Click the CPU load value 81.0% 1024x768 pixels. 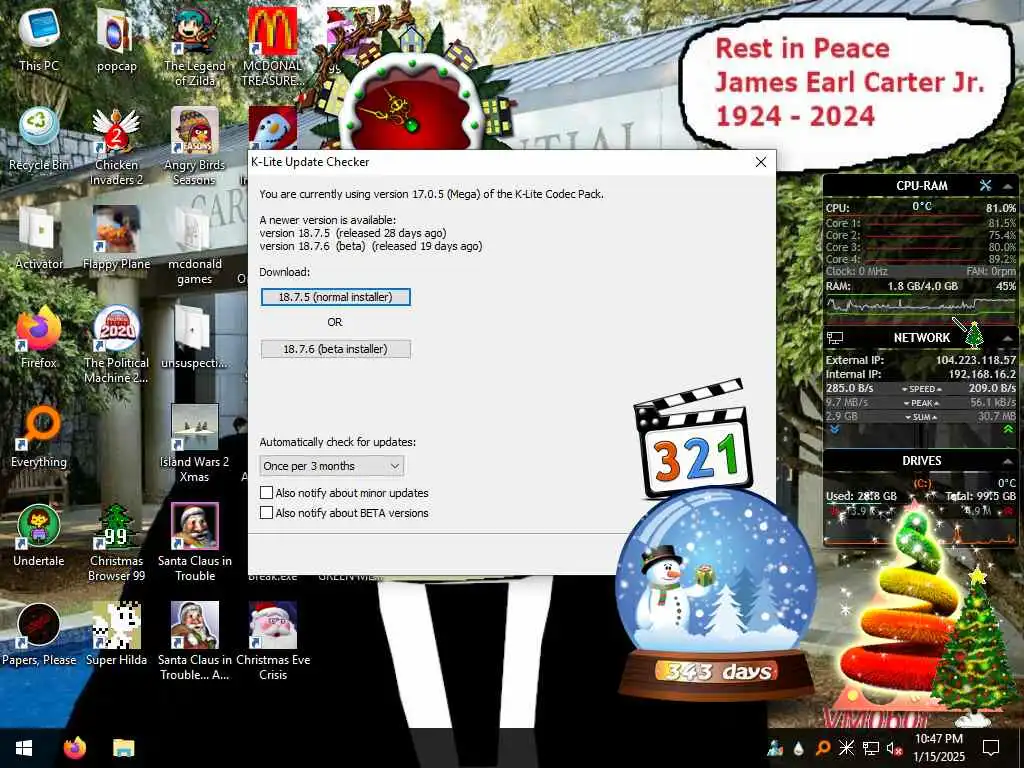point(1000,208)
